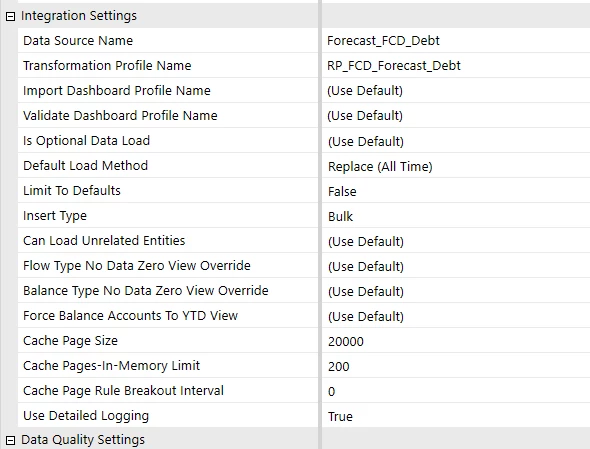590x449 pixels.
Task: Select the Data Source Name property label
Action: click(x=78, y=40)
